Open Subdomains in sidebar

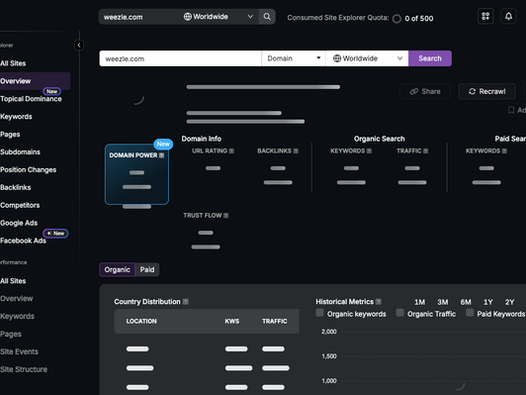pyautogui.click(x=20, y=152)
